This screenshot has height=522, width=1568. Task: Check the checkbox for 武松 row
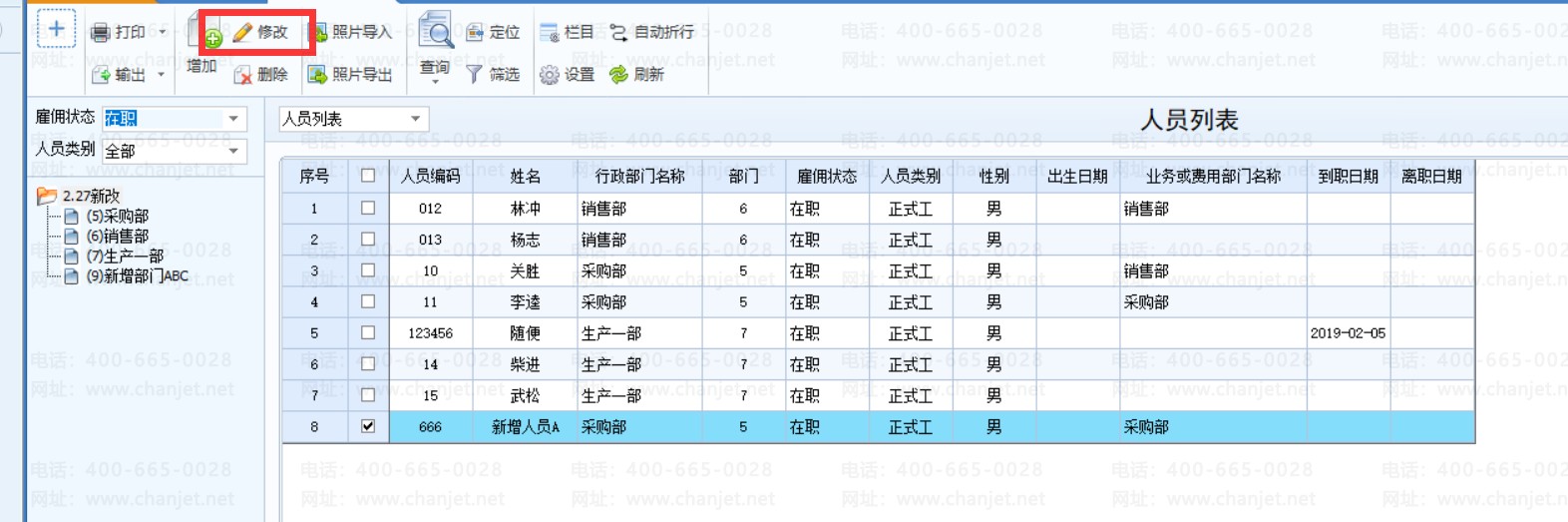[x=368, y=395]
